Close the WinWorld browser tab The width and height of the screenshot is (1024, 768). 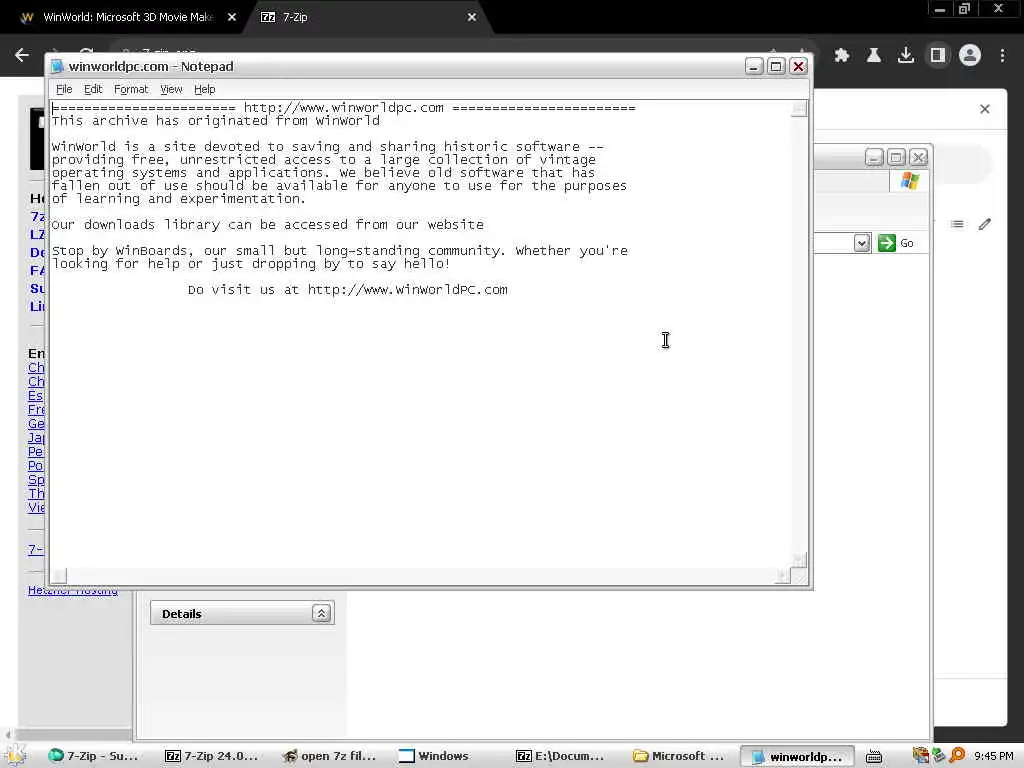click(232, 17)
